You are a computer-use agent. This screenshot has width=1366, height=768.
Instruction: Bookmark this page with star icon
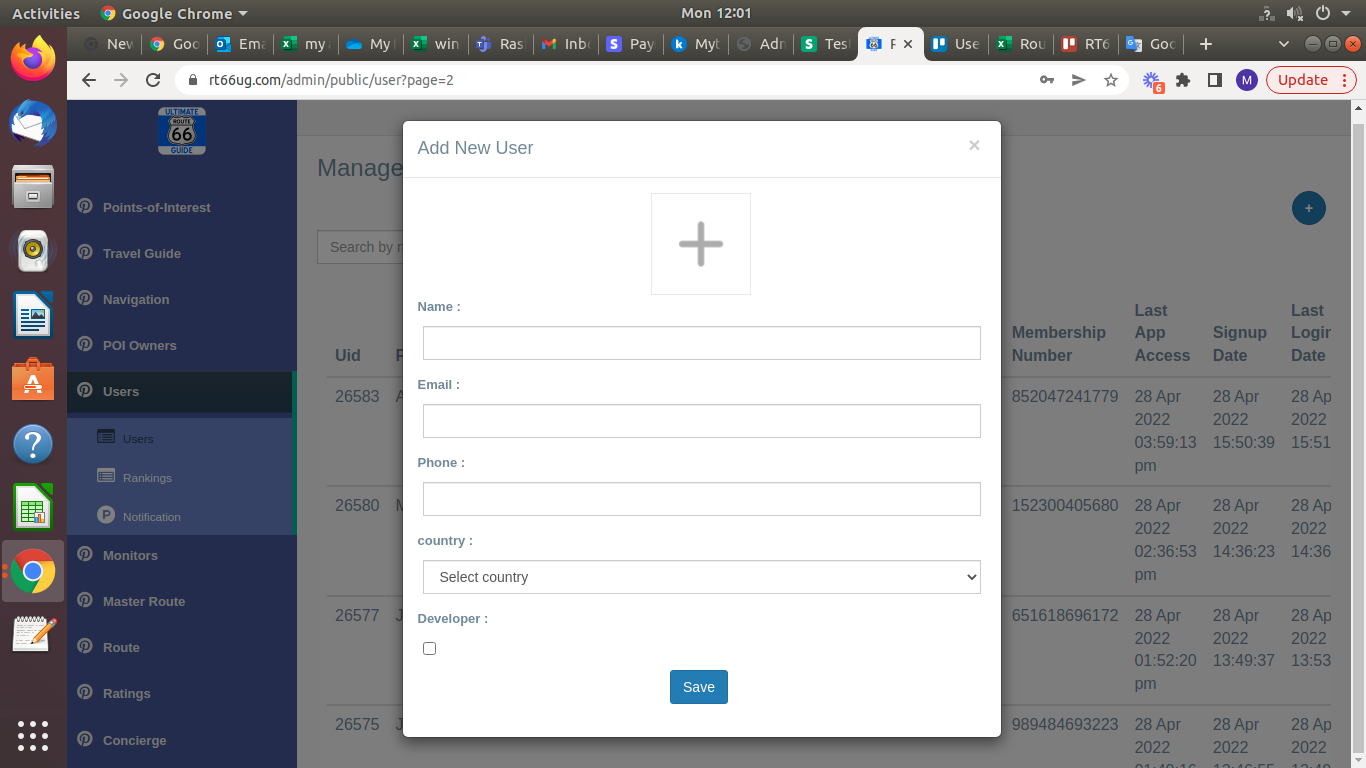tap(1111, 80)
